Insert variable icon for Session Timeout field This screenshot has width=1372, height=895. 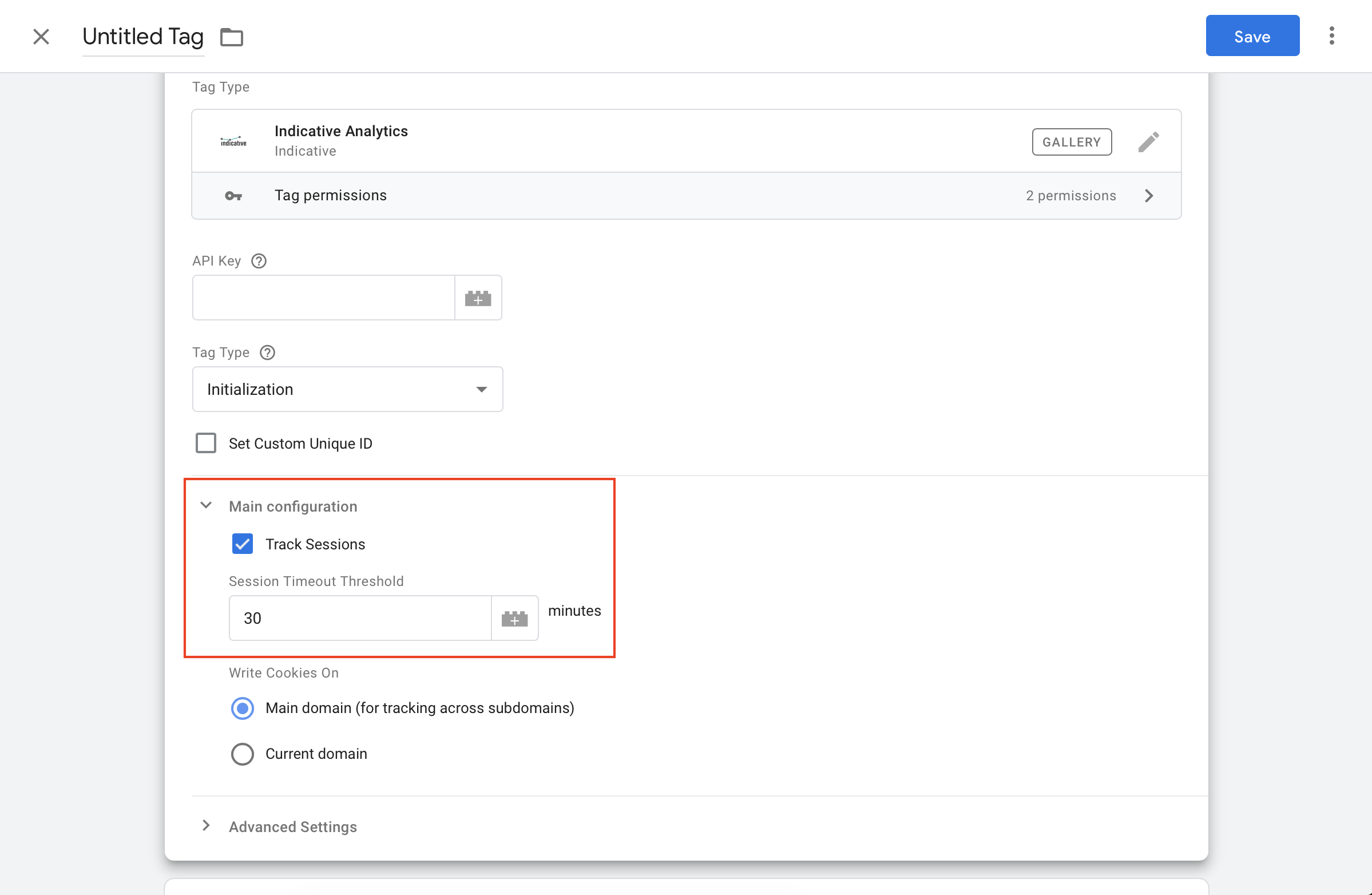coord(515,618)
